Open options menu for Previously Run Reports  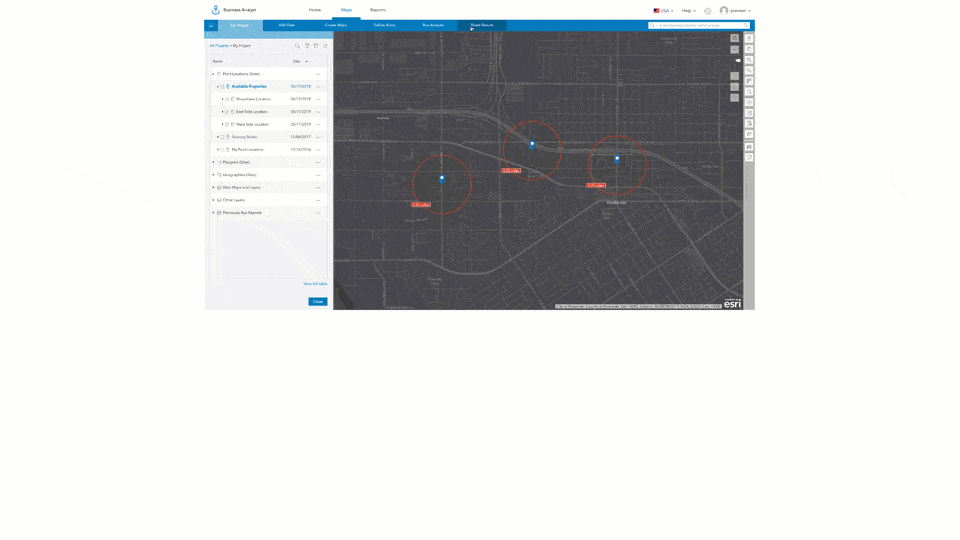(318, 213)
